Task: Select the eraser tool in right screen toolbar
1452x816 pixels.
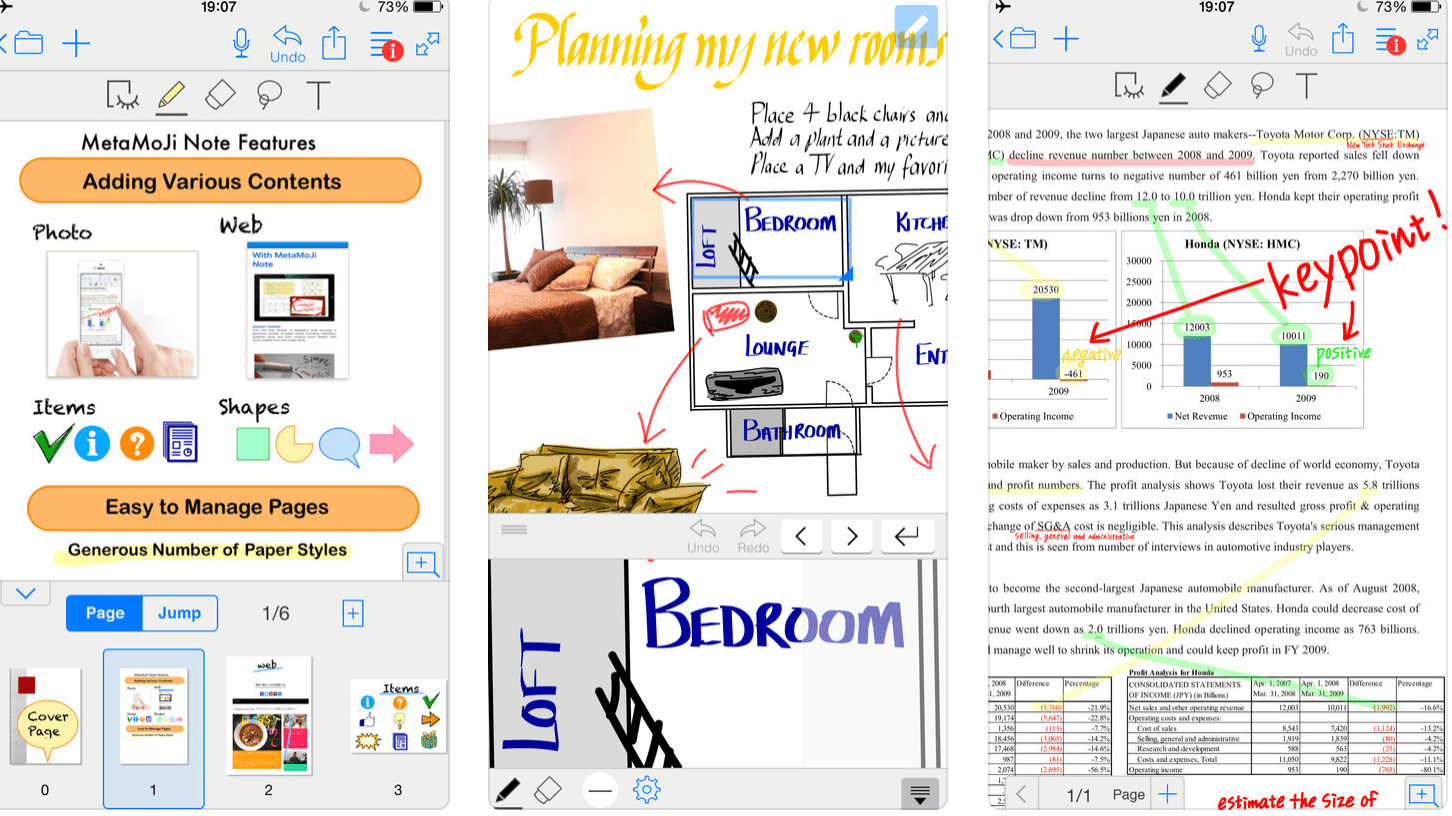Action: (x=1217, y=86)
